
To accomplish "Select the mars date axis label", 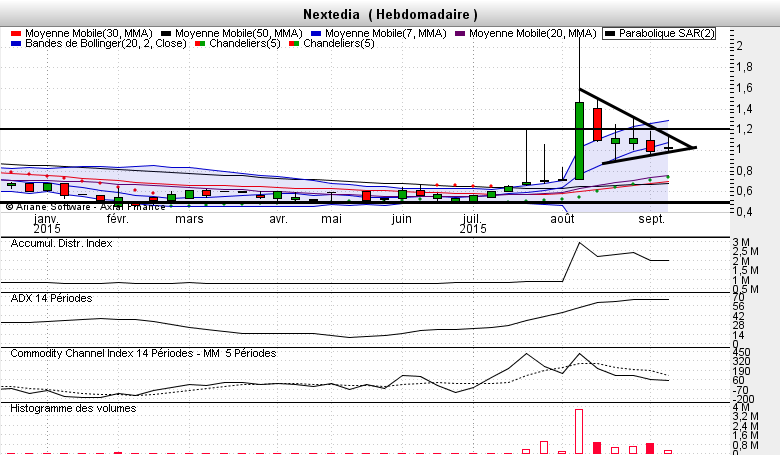I will pyautogui.click(x=189, y=219).
